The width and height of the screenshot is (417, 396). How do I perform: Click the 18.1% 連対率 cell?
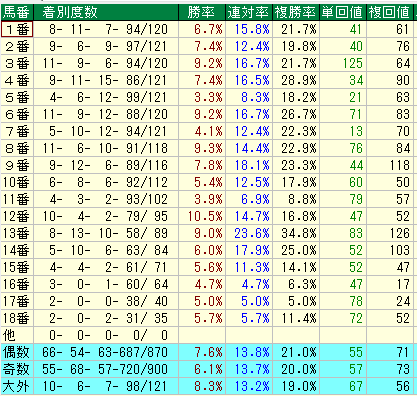249,165
